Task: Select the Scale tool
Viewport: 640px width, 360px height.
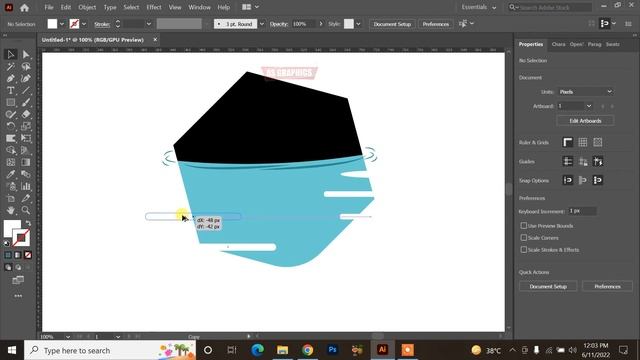Action: pyautogui.click(x=26, y=126)
